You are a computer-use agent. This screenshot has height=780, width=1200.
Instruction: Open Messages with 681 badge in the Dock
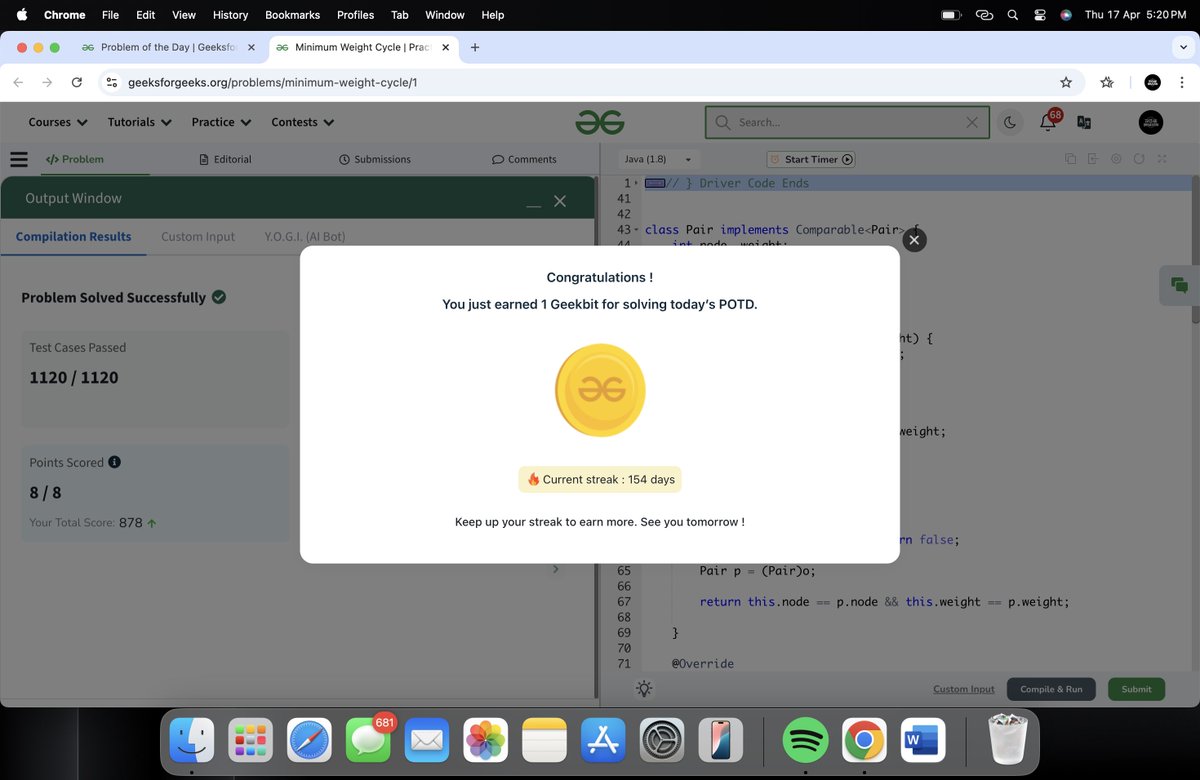369,741
